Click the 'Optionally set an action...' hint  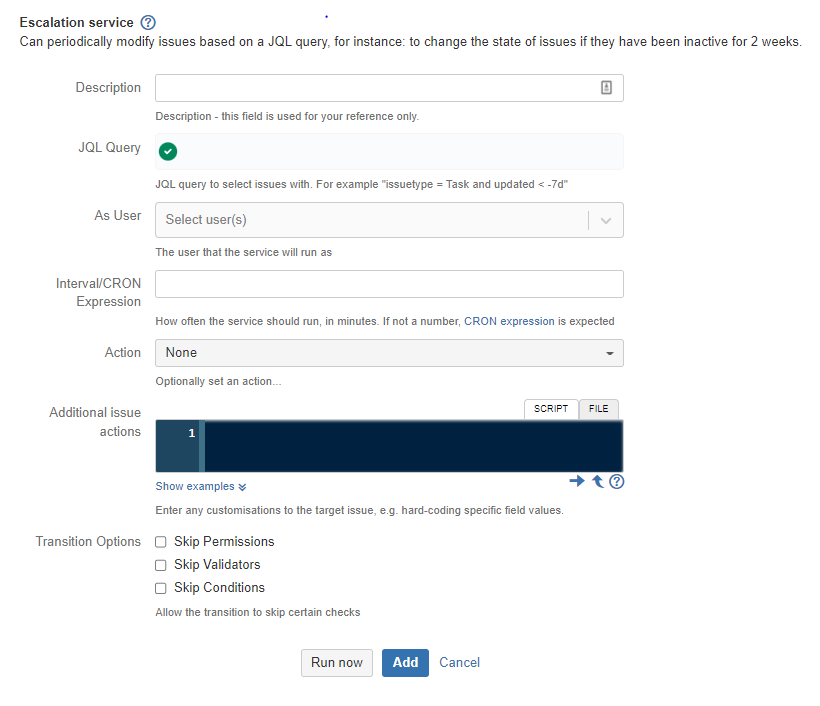coord(218,381)
